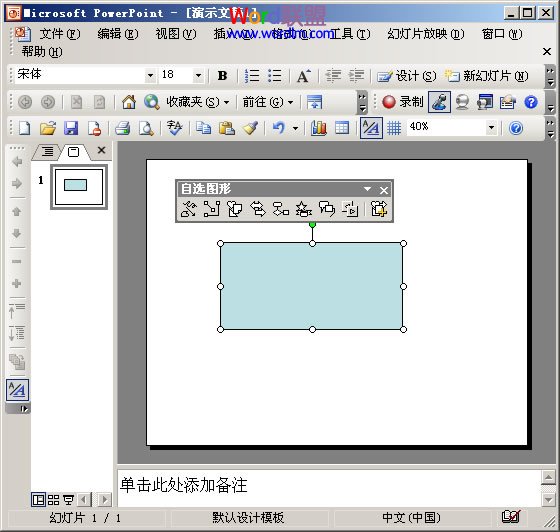The image size is (560, 532).
Task: Increase the indent level
Action: 356,76
